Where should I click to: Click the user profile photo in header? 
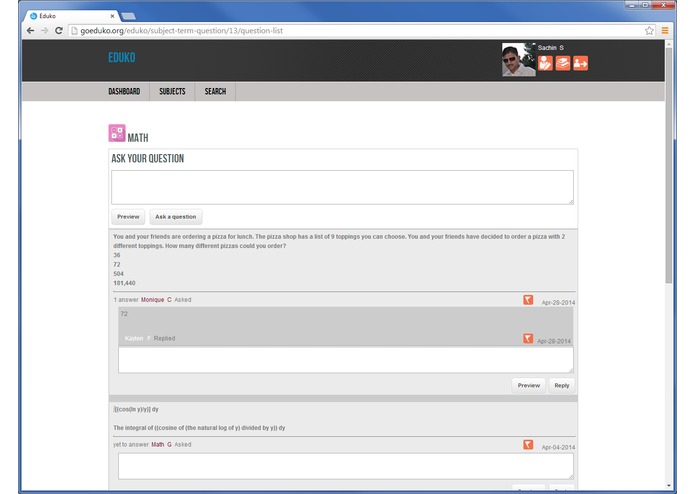click(x=519, y=59)
